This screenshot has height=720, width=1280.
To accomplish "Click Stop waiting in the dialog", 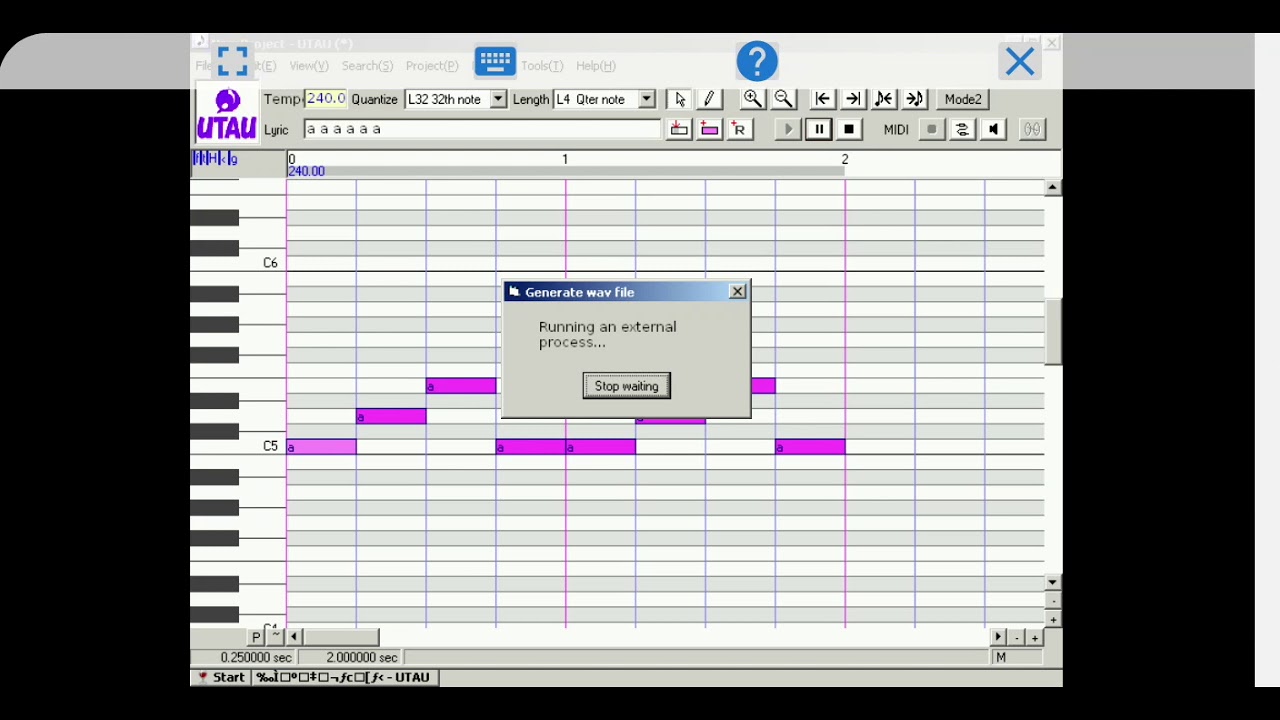I will 627,386.
